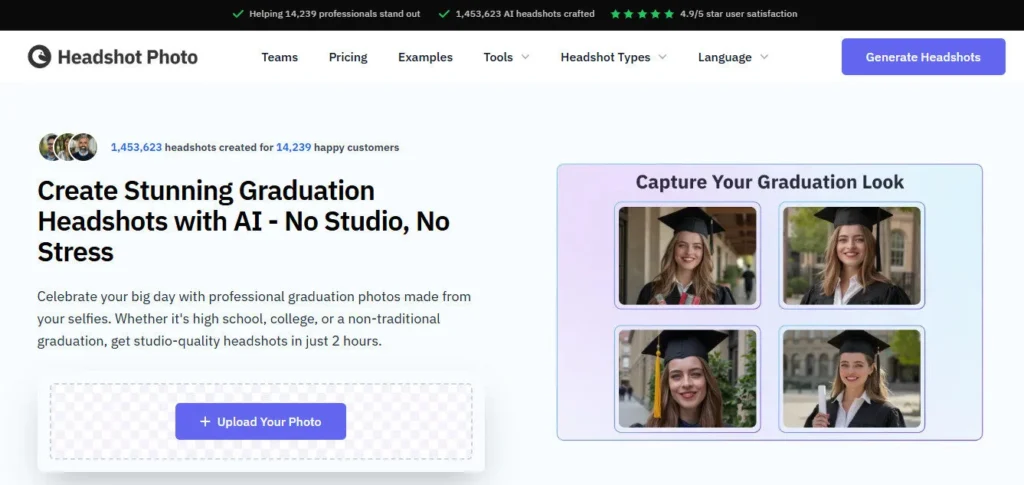Click the dashed photo upload drop area
1024x485 pixels.
[261, 422]
